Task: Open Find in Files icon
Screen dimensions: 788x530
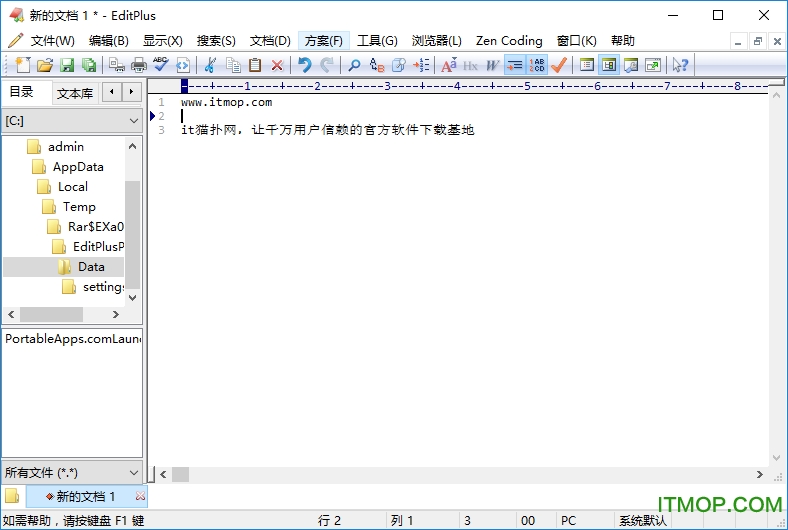Action: pos(399,65)
